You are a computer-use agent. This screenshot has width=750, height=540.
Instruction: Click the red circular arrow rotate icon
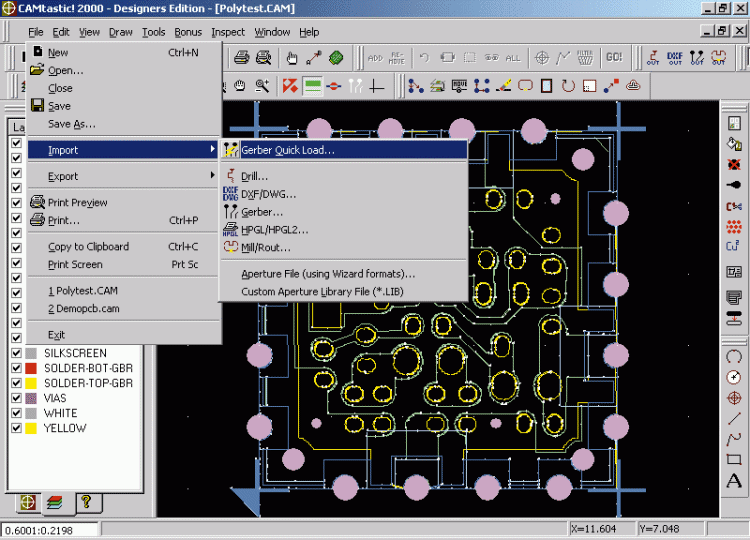(x=568, y=86)
